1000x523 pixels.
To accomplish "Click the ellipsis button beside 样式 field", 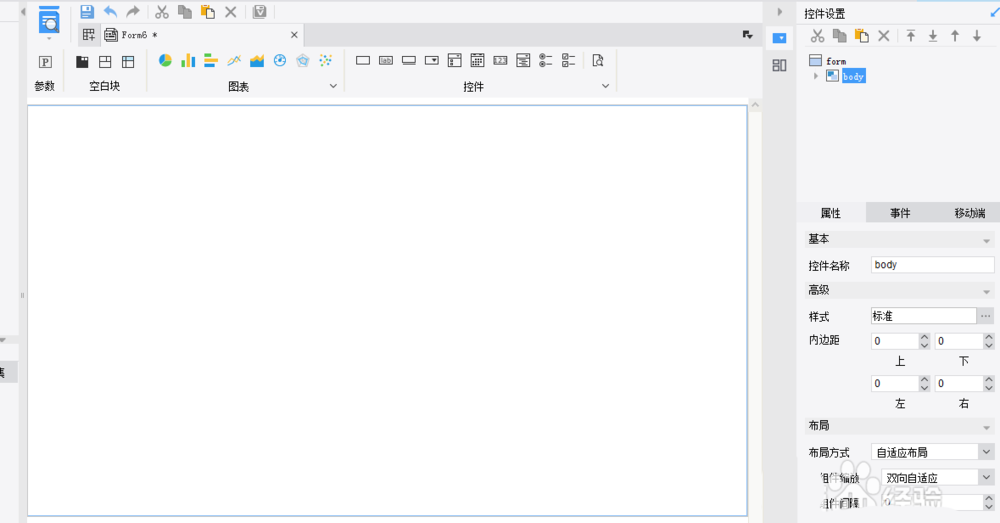I will [x=986, y=316].
